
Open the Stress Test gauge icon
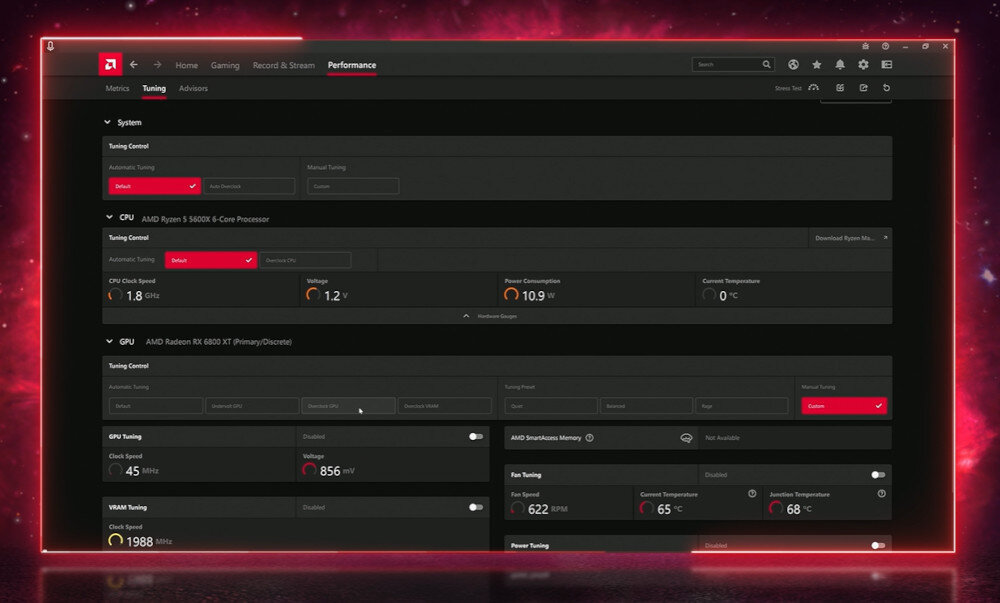[x=813, y=88]
